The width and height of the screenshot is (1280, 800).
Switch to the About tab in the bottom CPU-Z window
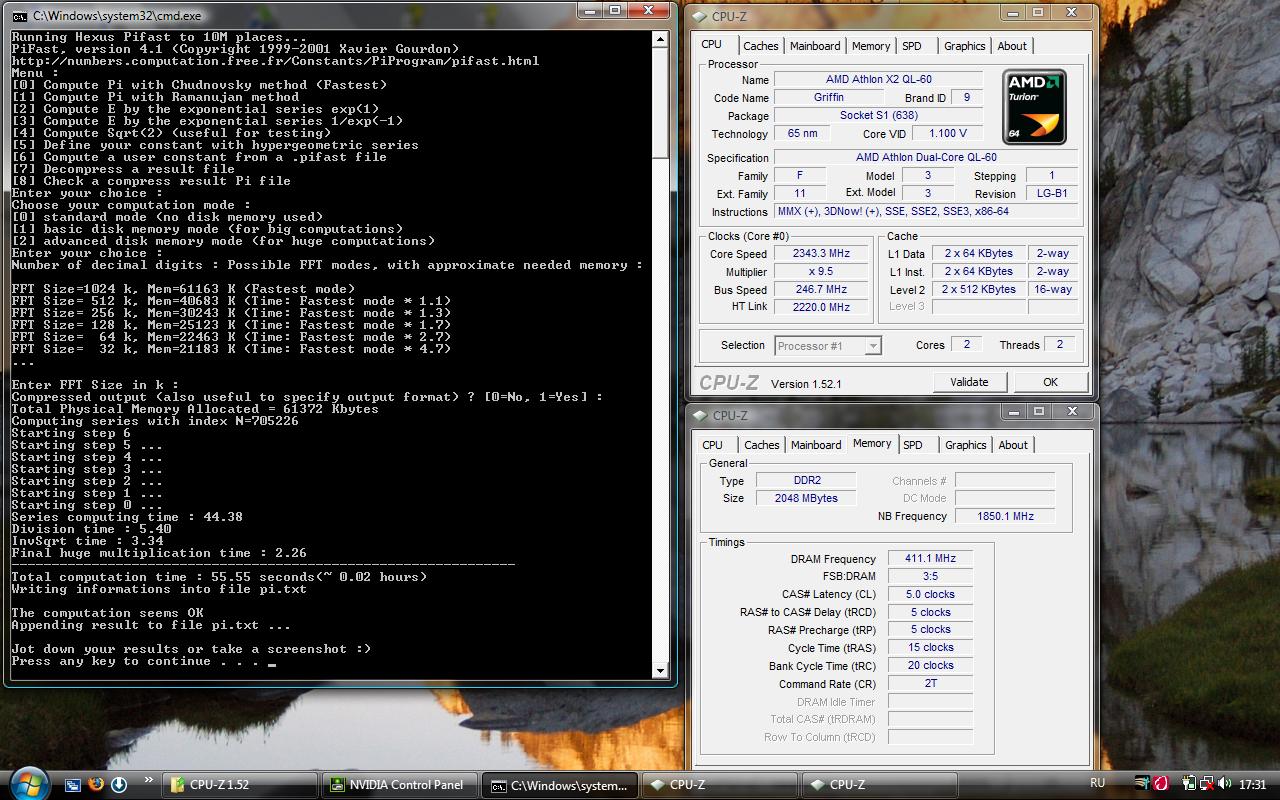tap(1013, 445)
